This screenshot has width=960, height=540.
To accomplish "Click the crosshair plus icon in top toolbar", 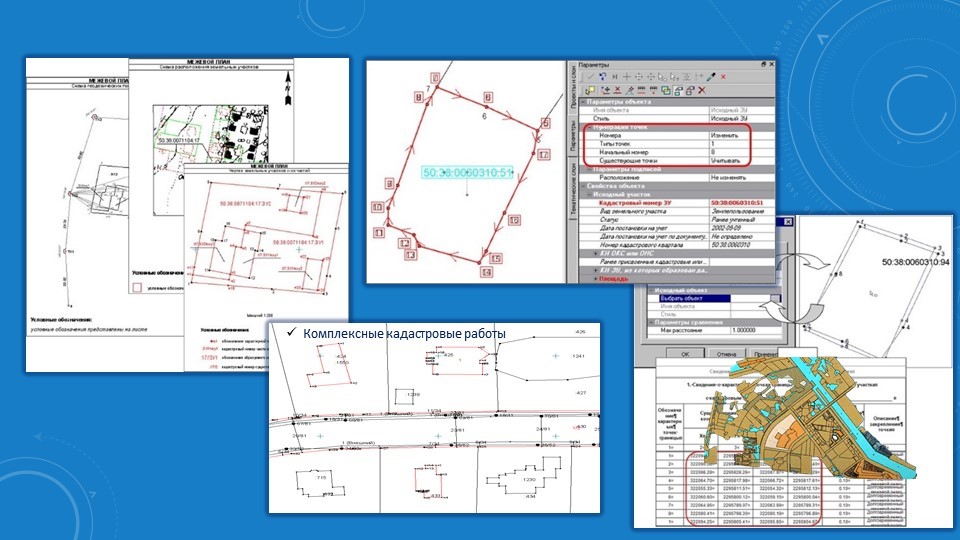I will pos(626,77).
